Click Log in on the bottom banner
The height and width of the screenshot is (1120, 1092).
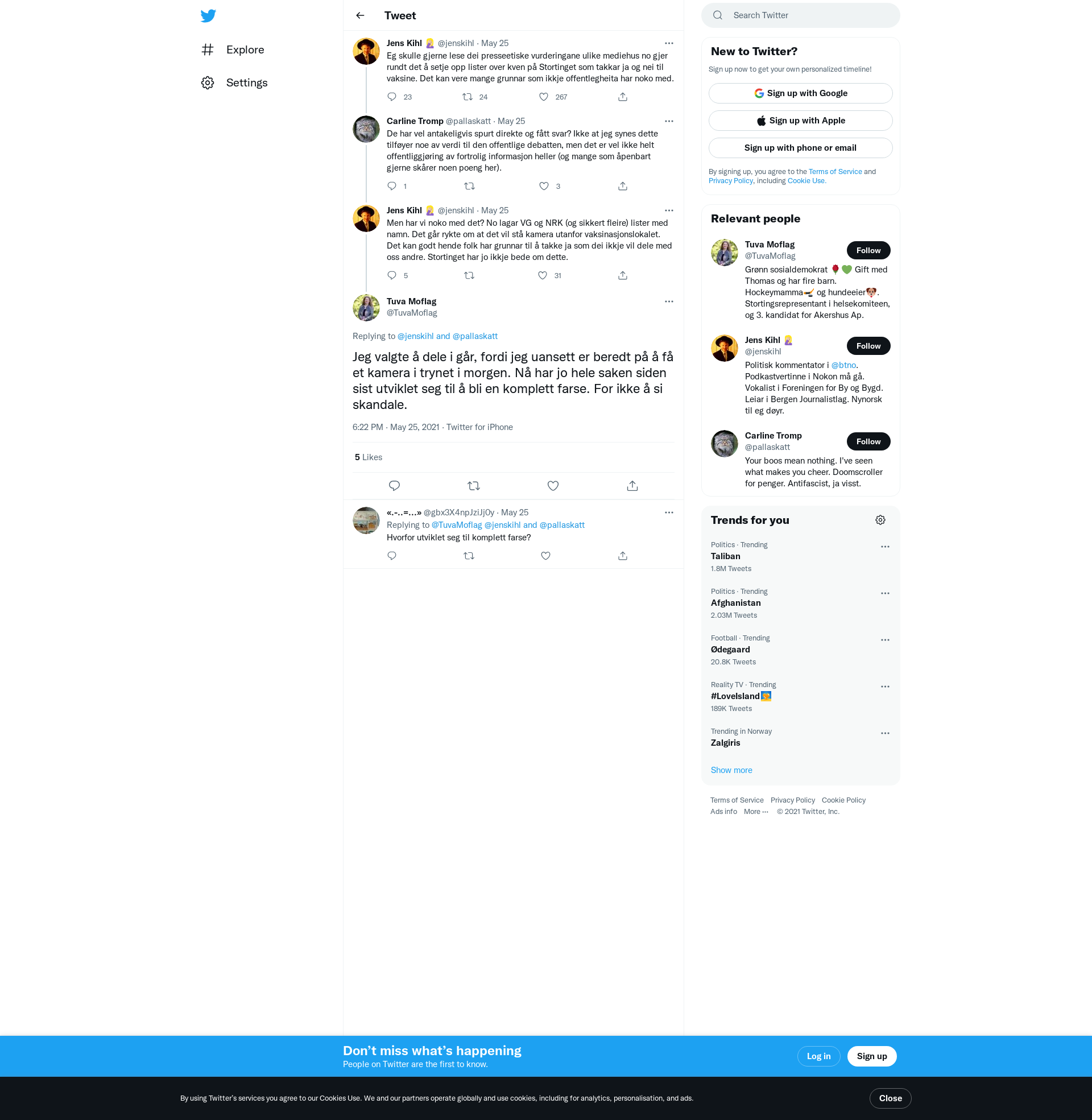pos(818,1056)
